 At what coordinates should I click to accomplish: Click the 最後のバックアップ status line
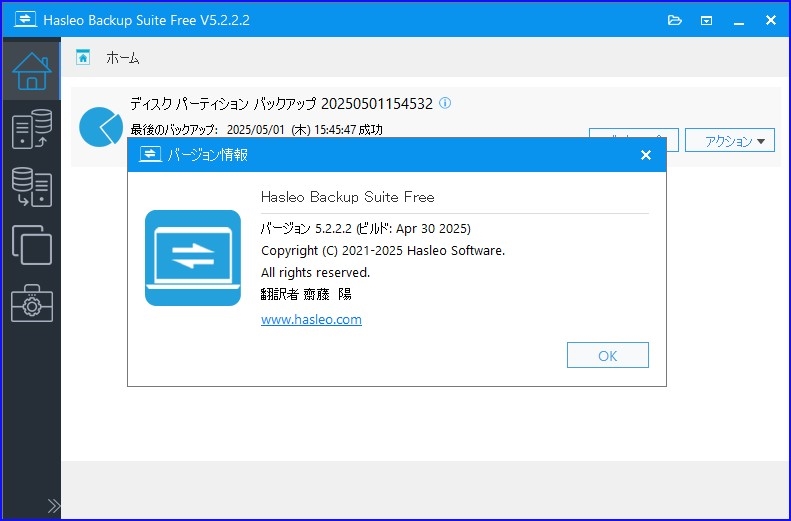(x=256, y=130)
